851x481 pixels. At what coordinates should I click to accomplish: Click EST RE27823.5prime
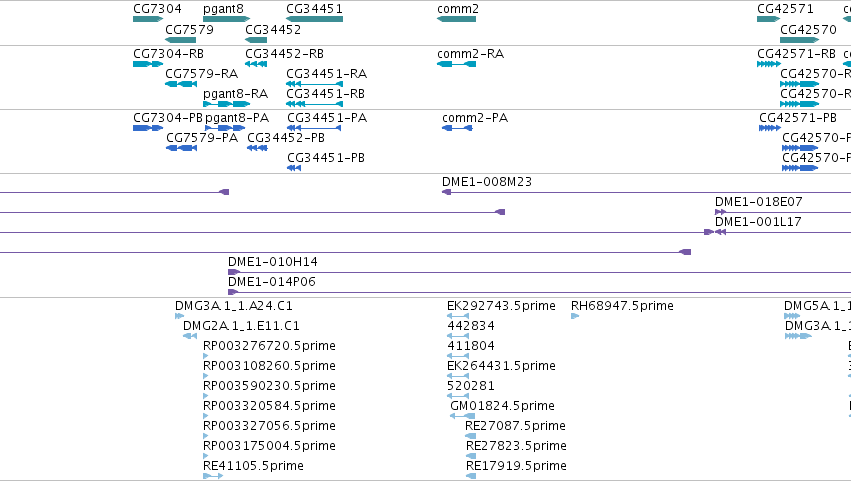(516, 446)
